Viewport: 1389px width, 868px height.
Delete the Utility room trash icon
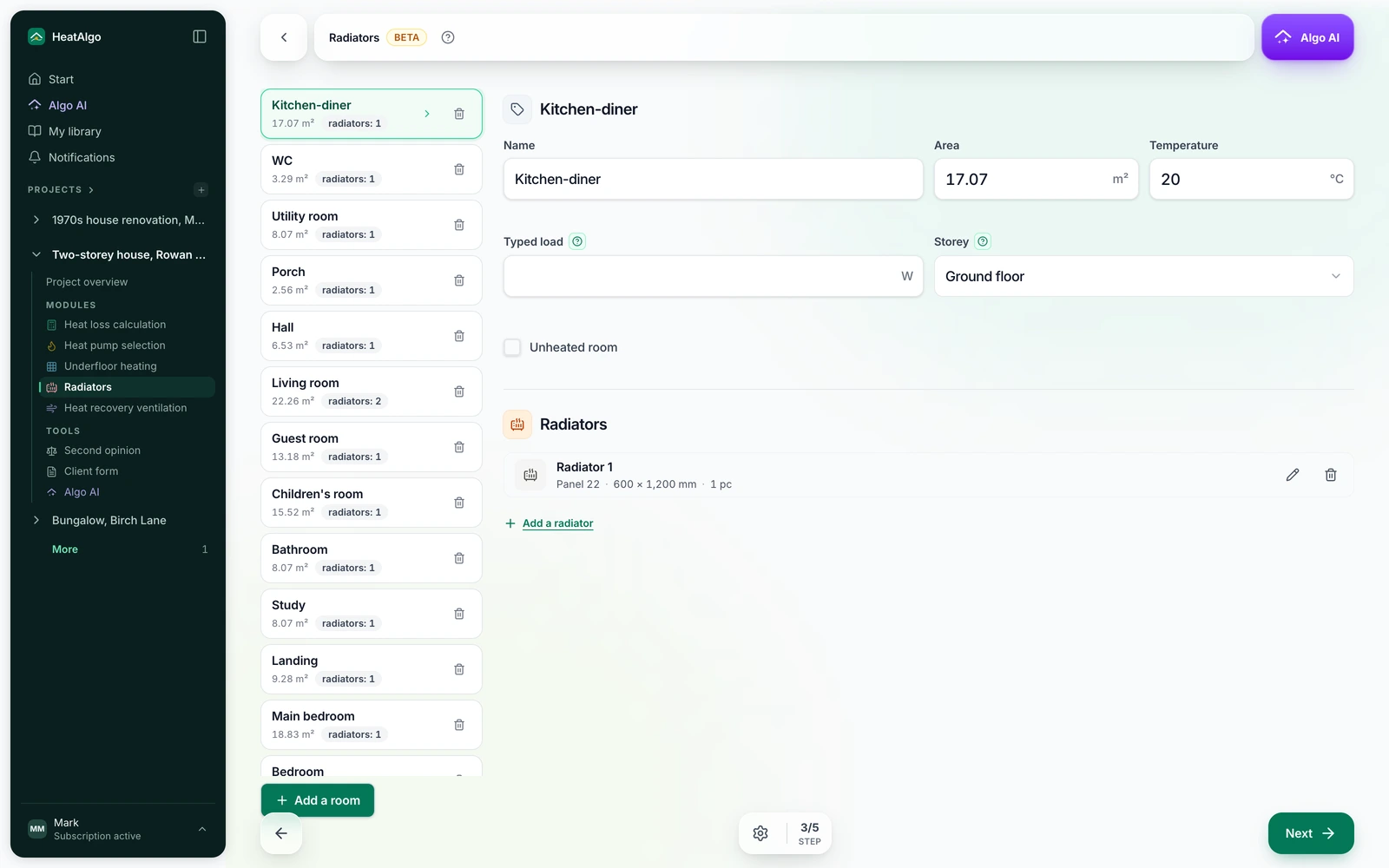click(459, 225)
